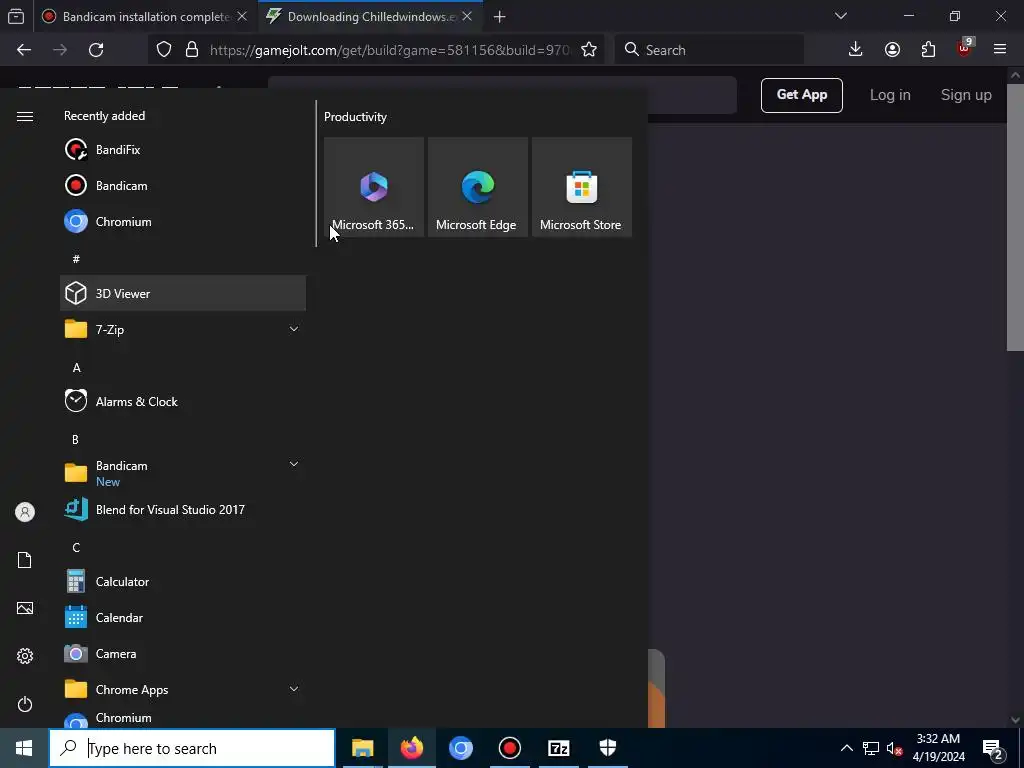Screen dimensions: 1024x768
Task: Expand the 7-Zip folder
Action: 183,329
